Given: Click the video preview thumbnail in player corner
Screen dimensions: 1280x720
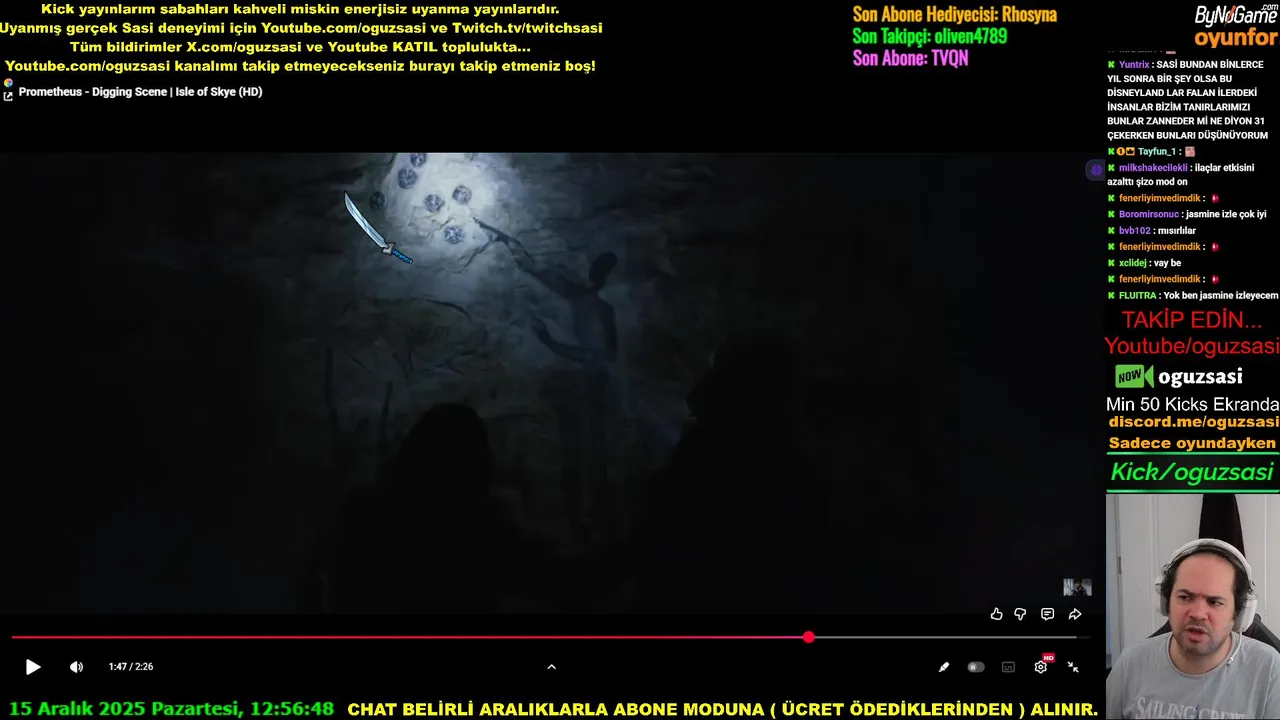Looking at the screenshot, I should tap(1077, 587).
